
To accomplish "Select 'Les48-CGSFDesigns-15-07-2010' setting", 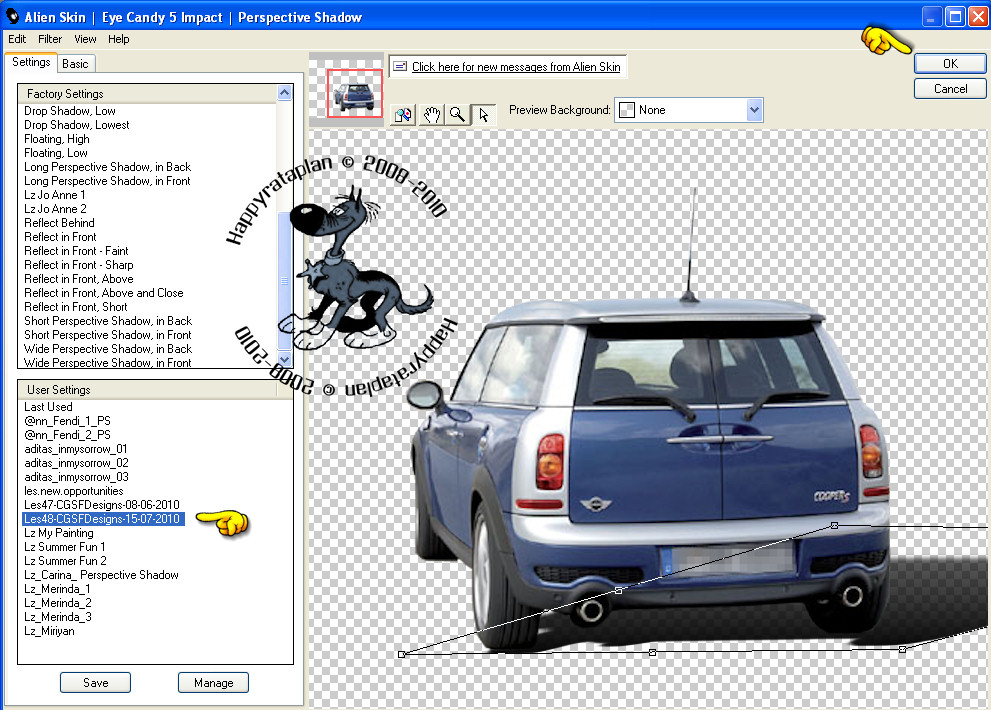I will tap(103, 519).
